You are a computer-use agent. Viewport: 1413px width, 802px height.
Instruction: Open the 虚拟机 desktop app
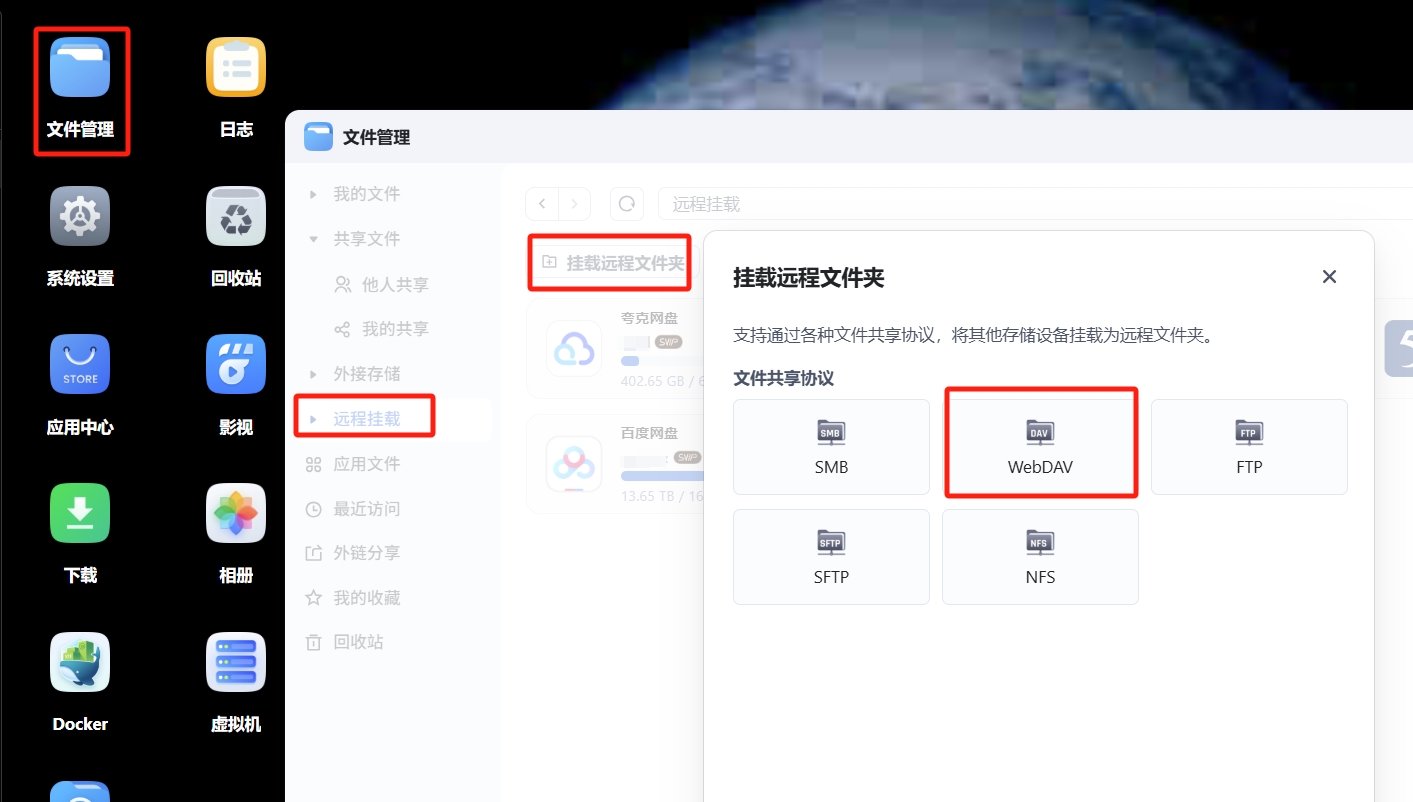point(236,662)
